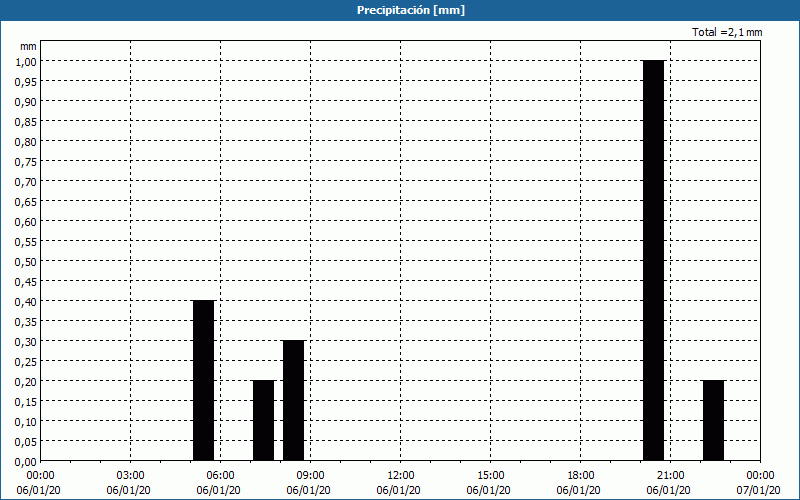Select the Total =2,1 mm label
This screenshot has width=800, height=500.
tap(727, 32)
